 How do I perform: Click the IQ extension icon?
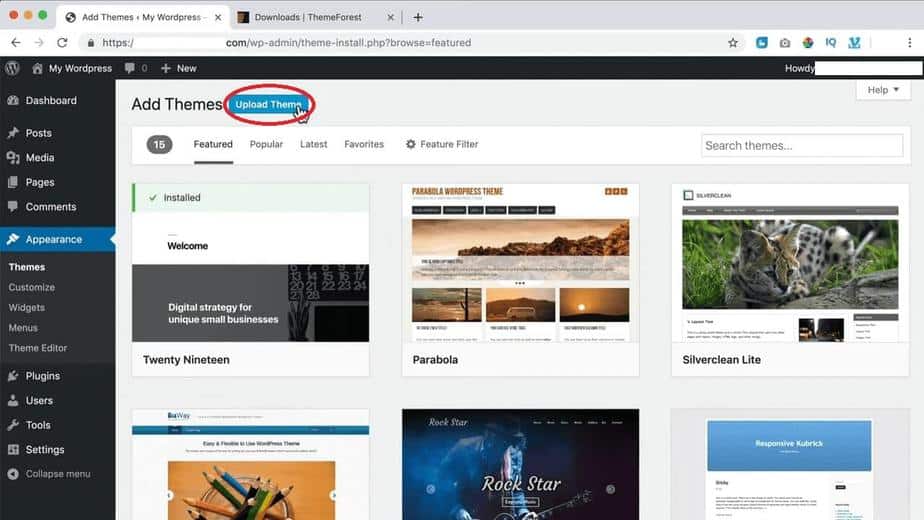[x=830, y=42]
